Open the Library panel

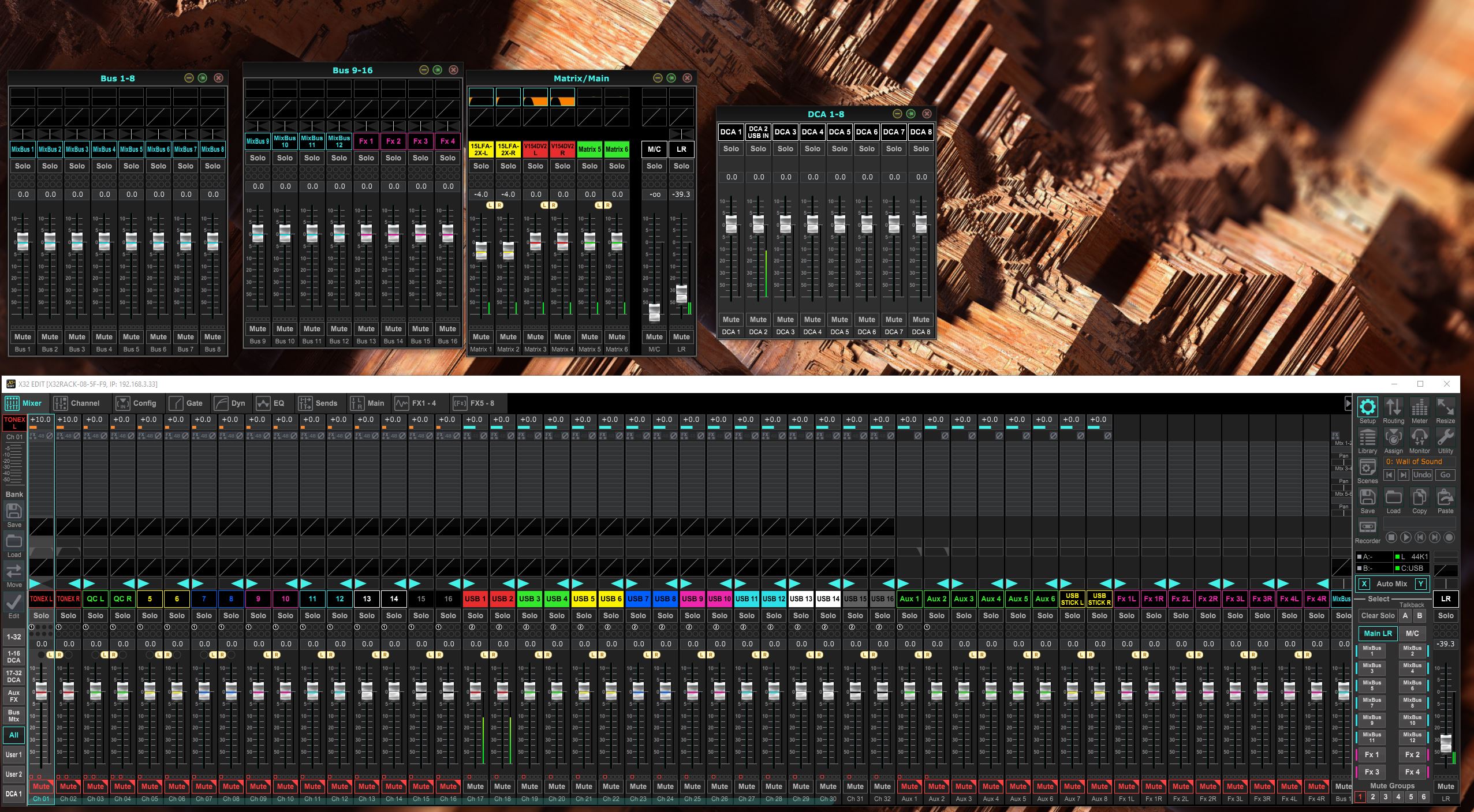(1367, 437)
